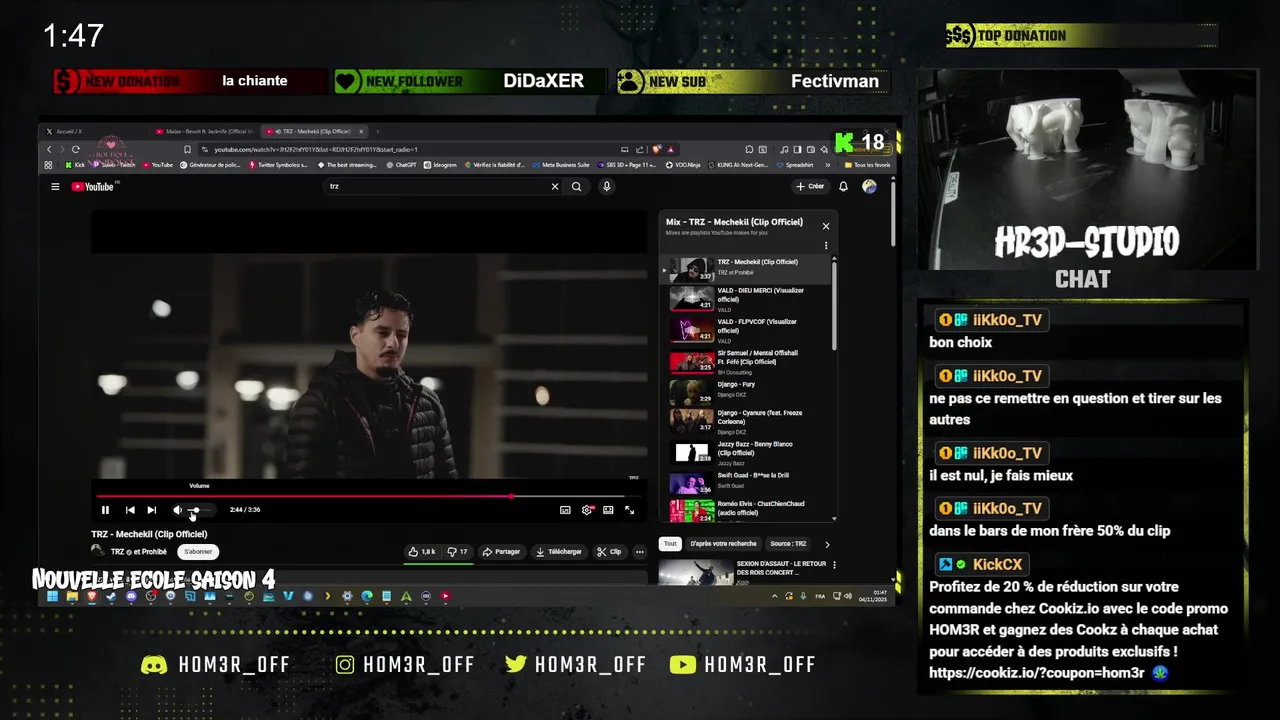Open the YouTube hamburger guide menu
The width and height of the screenshot is (1280, 720).
coord(55,186)
